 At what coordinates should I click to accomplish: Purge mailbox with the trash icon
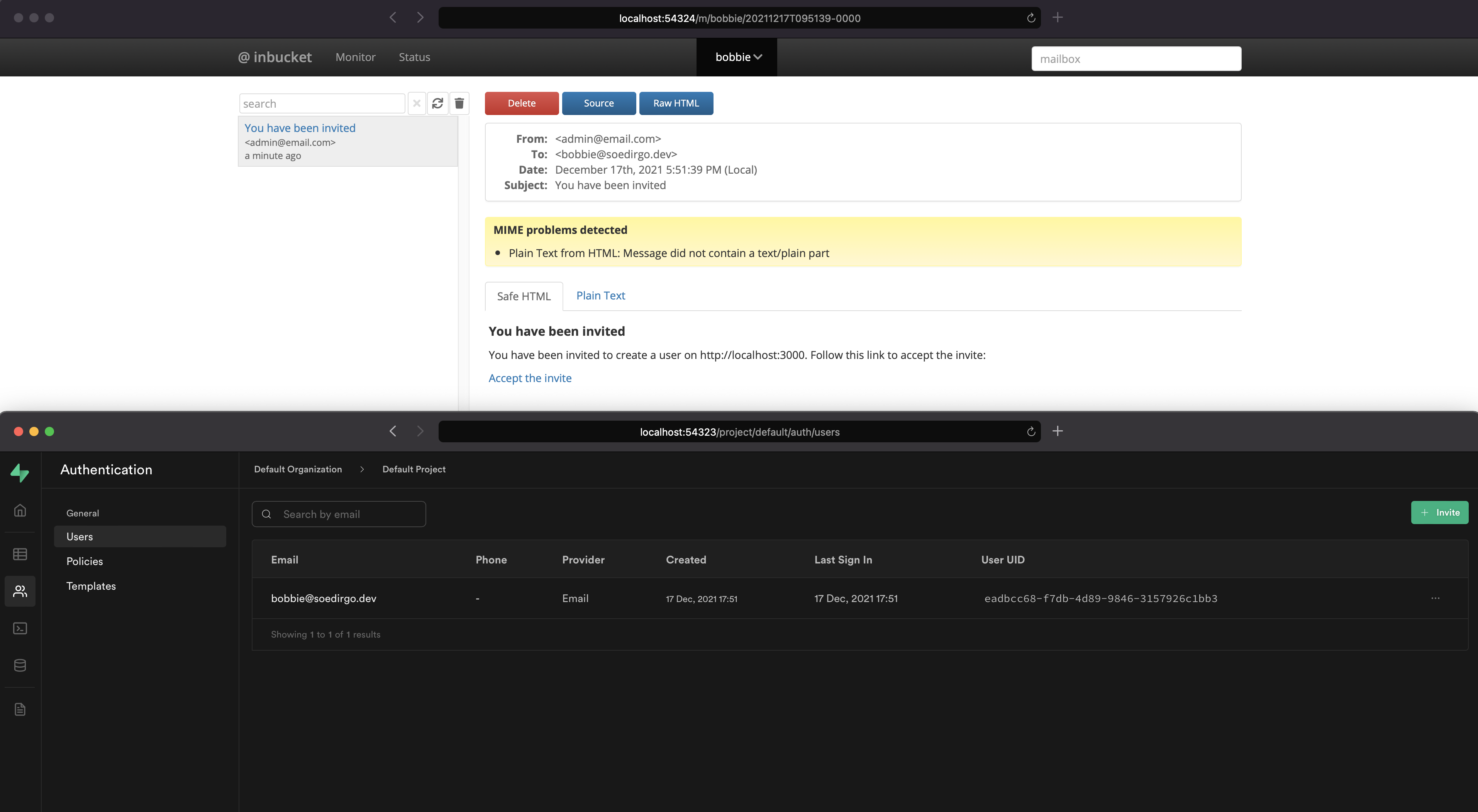459,103
